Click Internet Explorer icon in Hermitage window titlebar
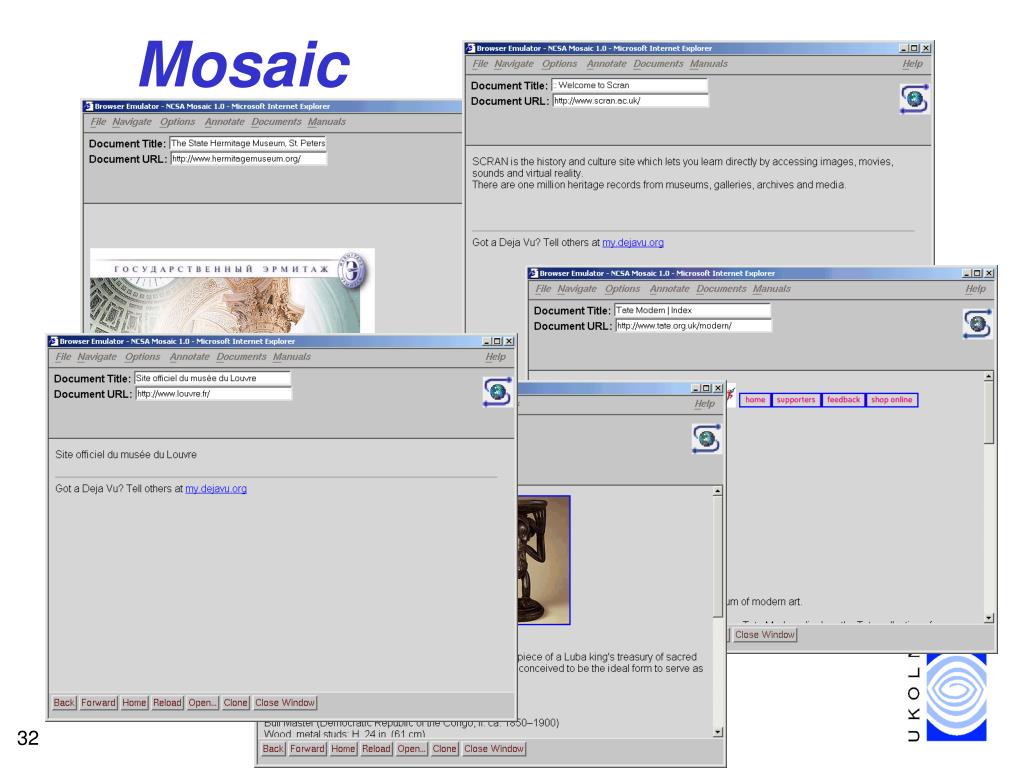Viewport: 1024px width, 768px height. (88, 106)
